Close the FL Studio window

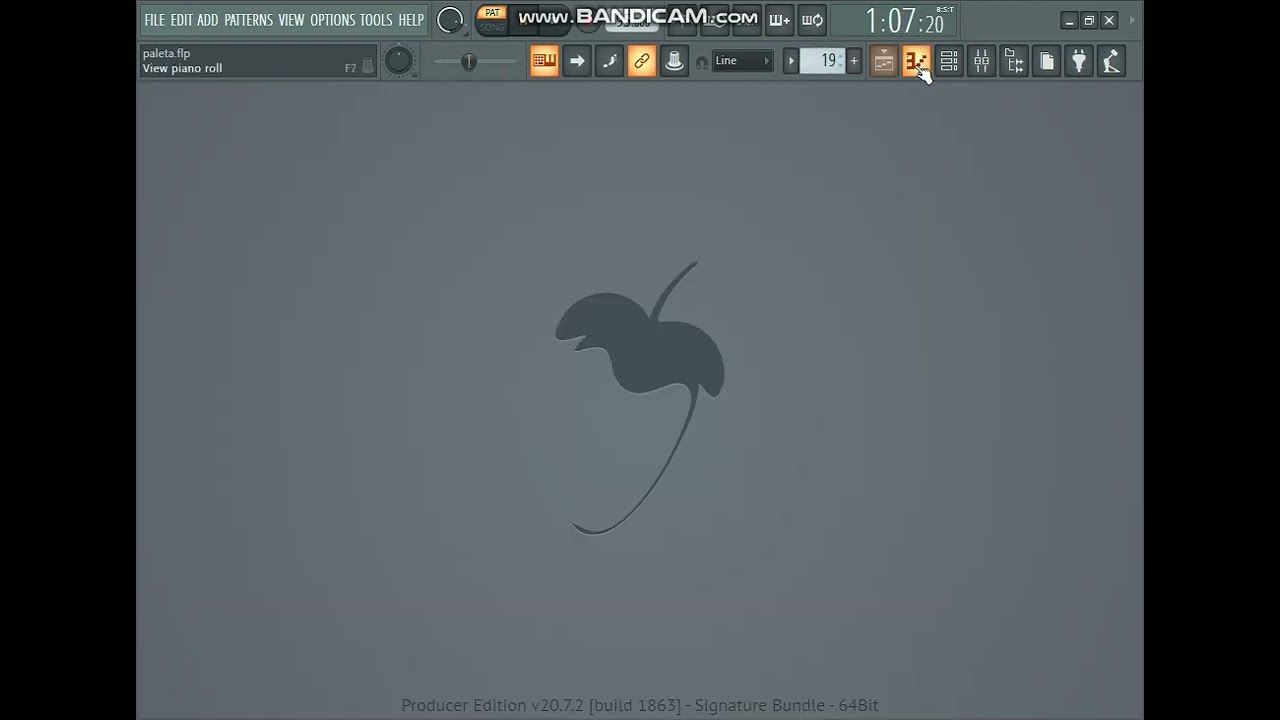coord(1109,20)
